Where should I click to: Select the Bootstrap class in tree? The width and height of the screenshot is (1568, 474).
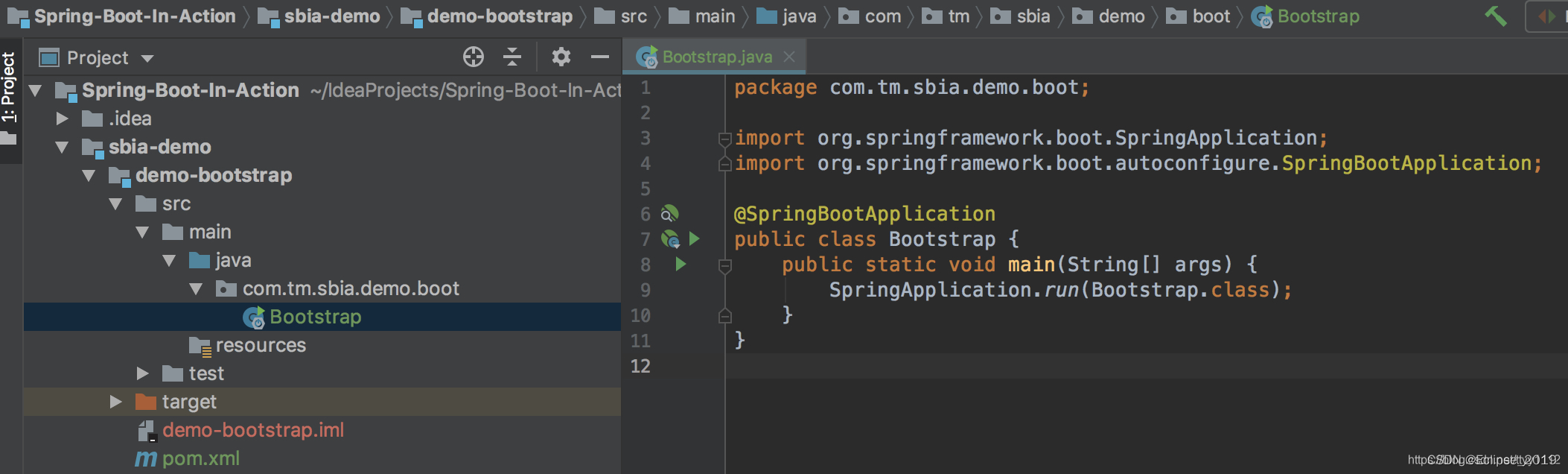(322, 317)
